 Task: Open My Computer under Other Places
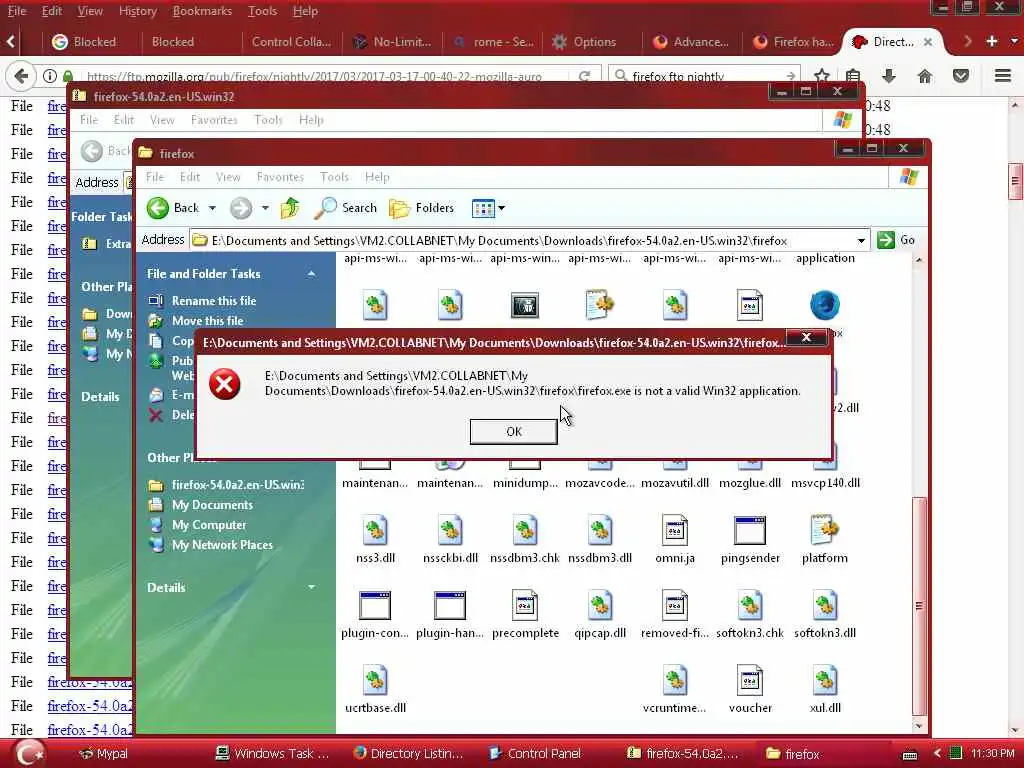[208, 525]
